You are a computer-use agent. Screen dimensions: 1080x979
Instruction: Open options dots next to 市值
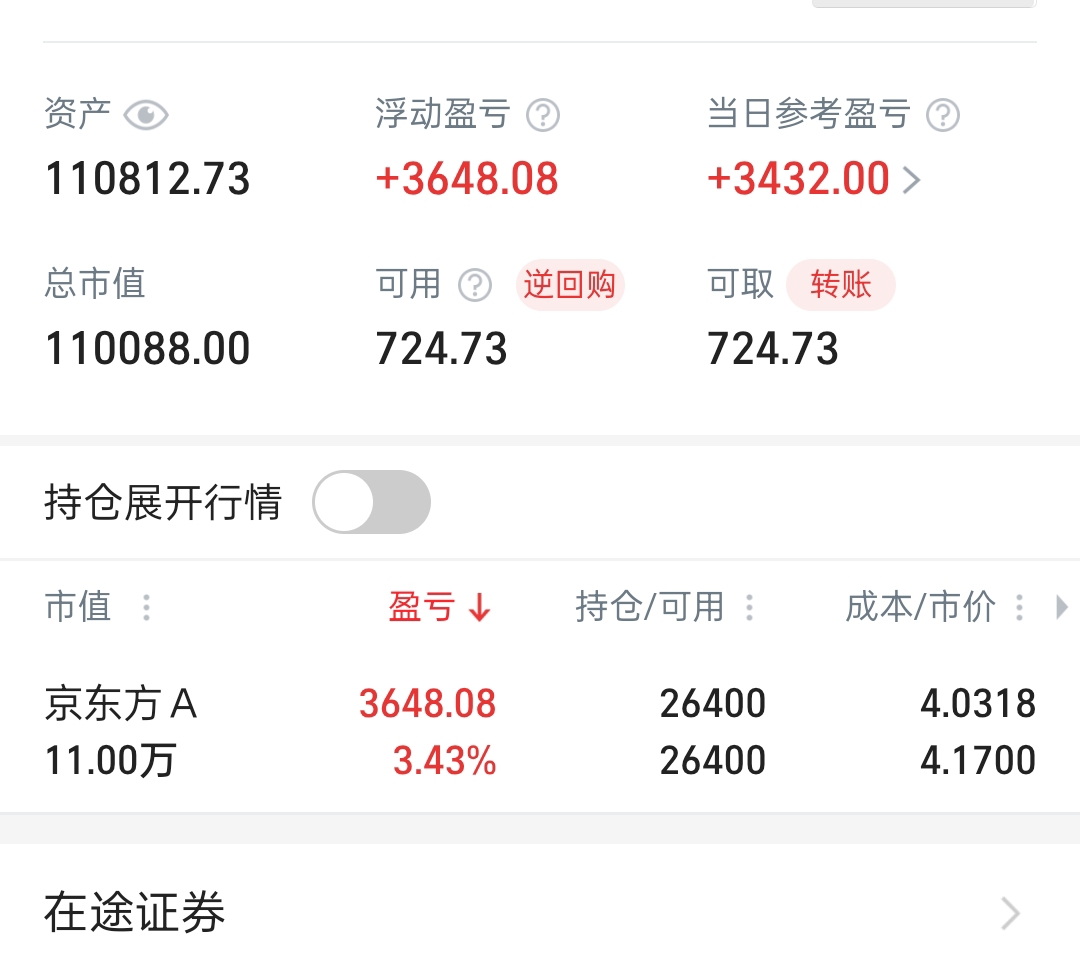147,608
